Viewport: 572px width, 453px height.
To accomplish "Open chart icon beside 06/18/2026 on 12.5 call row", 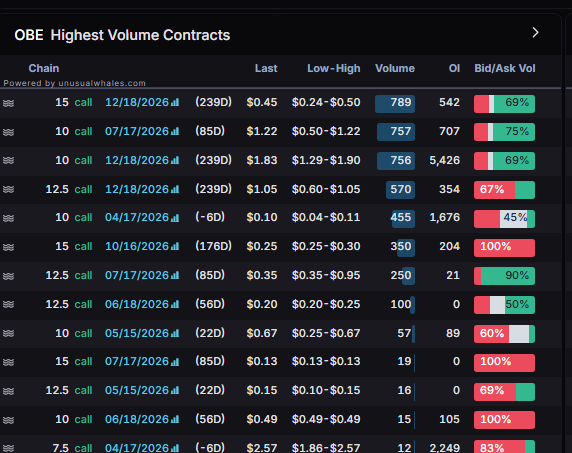I will click(175, 304).
